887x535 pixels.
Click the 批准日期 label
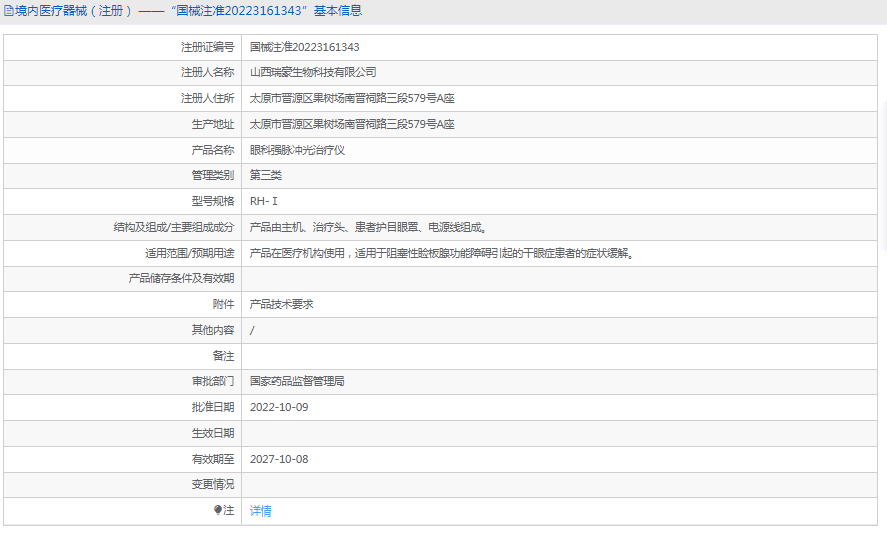(213, 407)
